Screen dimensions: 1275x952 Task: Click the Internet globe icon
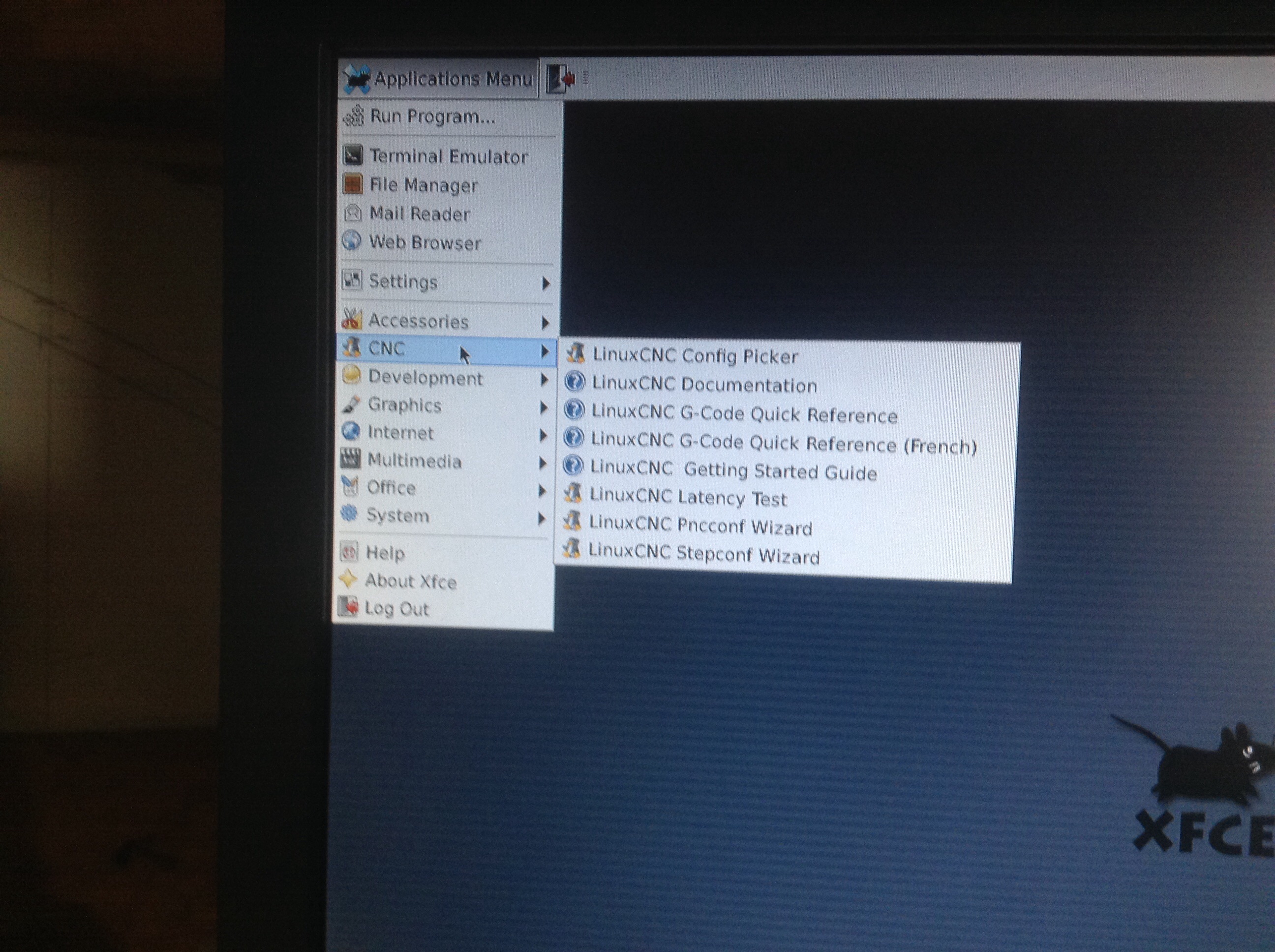pyautogui.click(x=350, y=431)
